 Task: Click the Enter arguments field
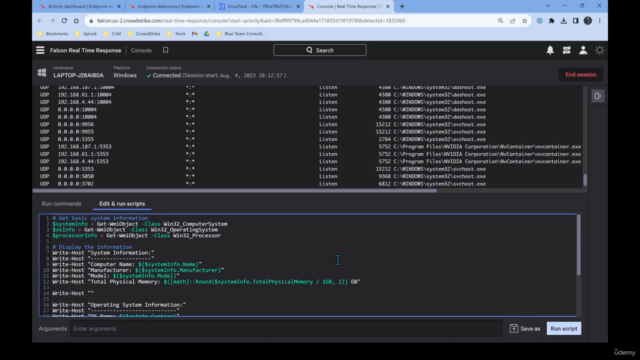pyautogui.click(x=286, y=329)
